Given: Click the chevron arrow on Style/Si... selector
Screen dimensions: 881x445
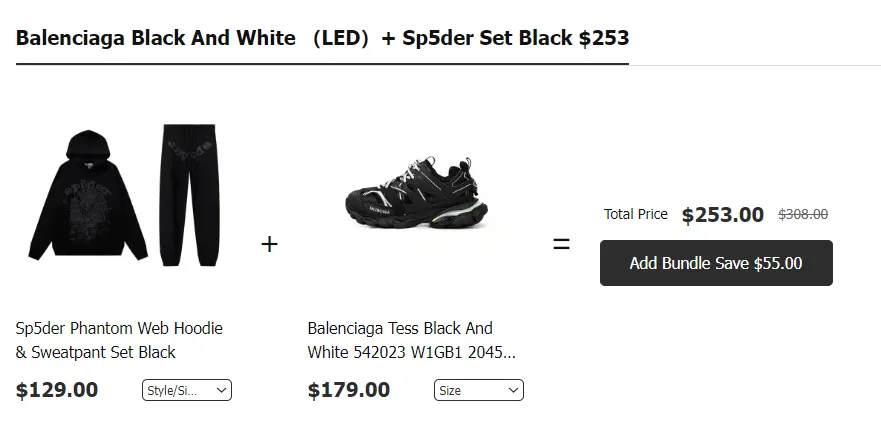Looking at the screenshot, I should (x=221, y=390).
